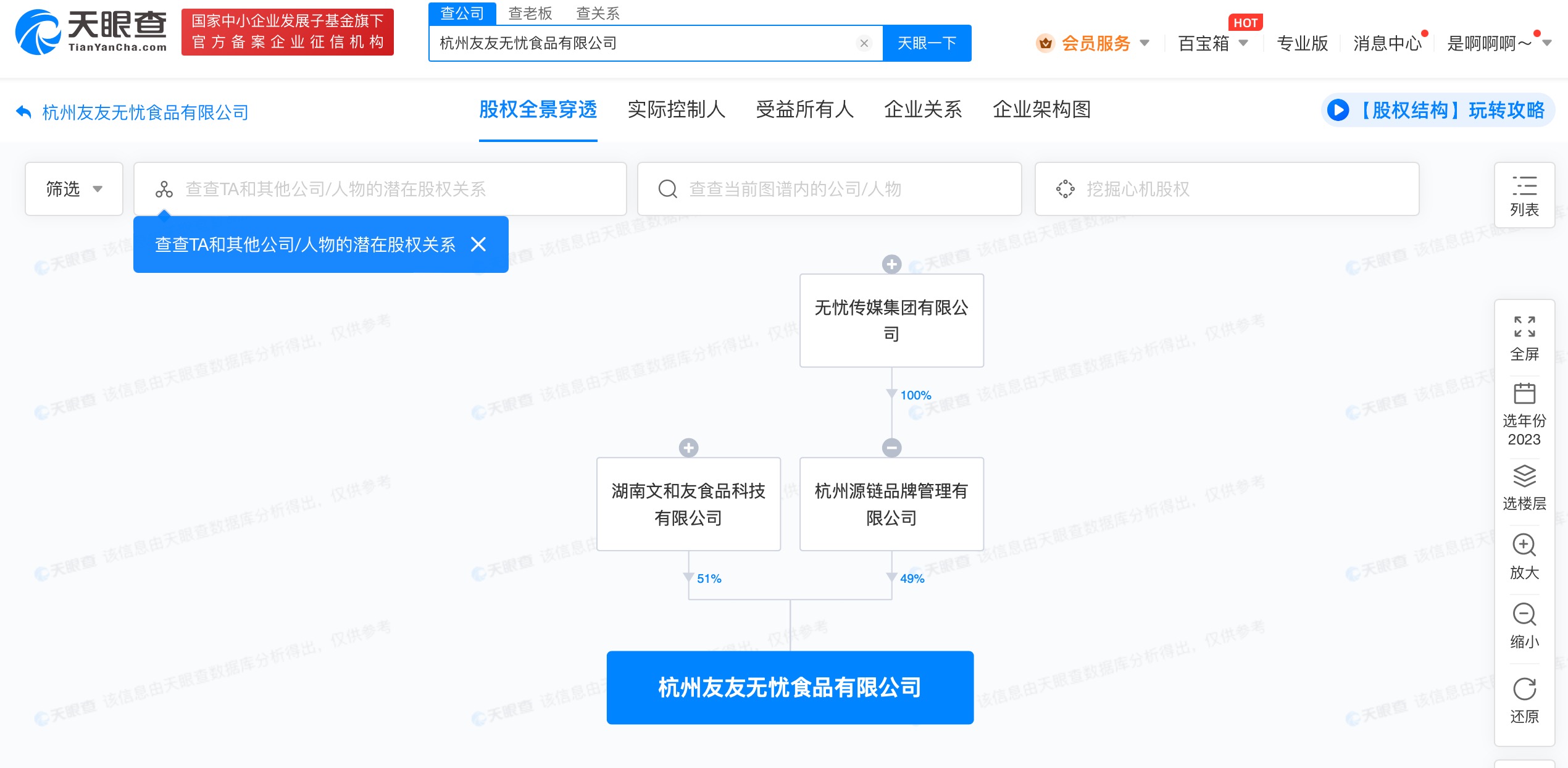The height and width of the screenshot is (768, 1568).
Task: Open the 选年份 calendar picker
Action: [1524, 414]
